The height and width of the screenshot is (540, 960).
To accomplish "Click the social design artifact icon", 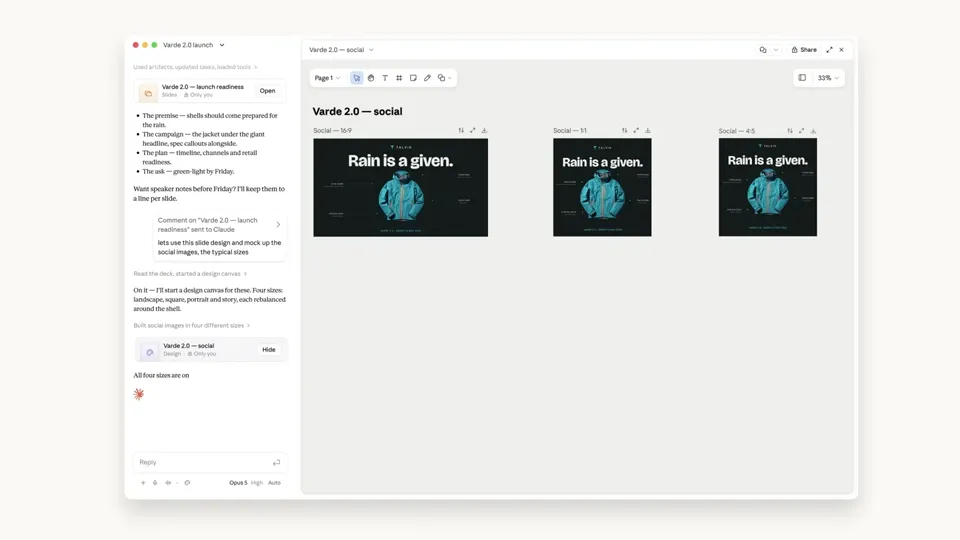I will click(149, 352).
